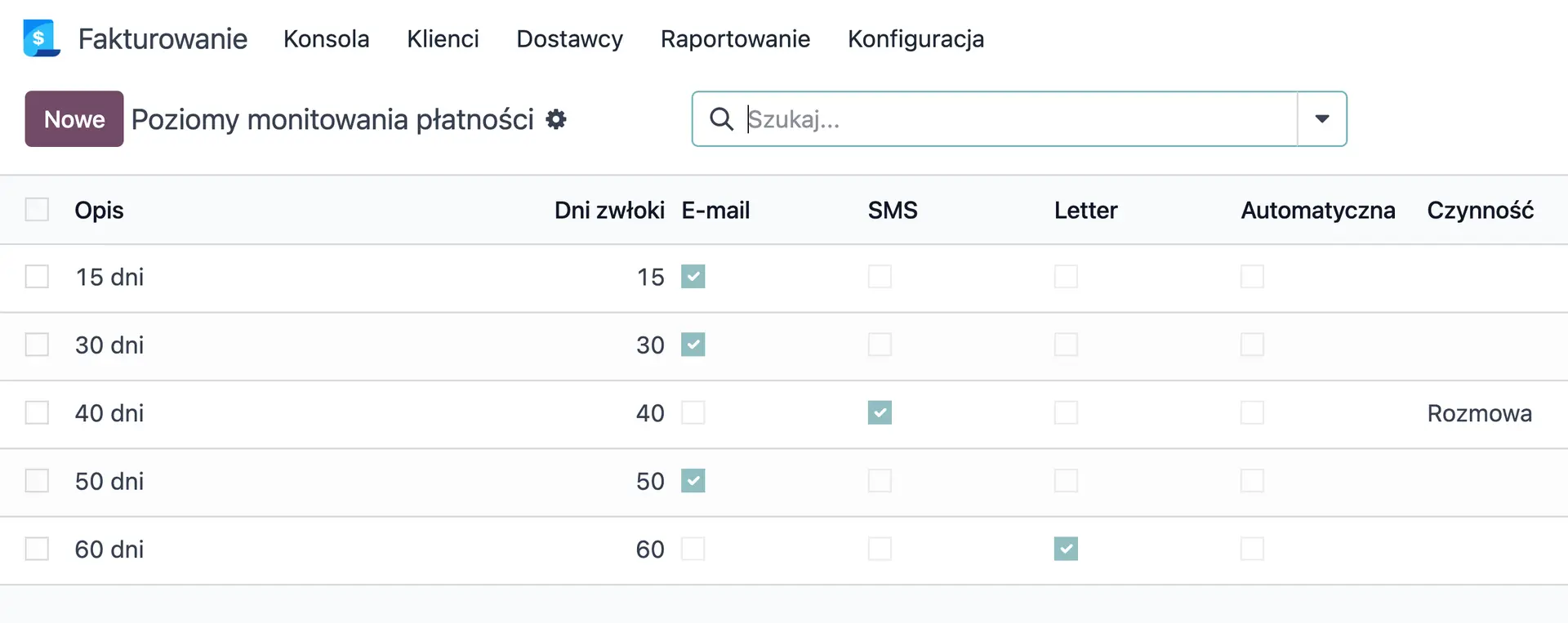The width and height of the screenshot is (1568, 623).
Task: Click the Fakturowanie app logo icon
Action: click(x=42, y=38)
